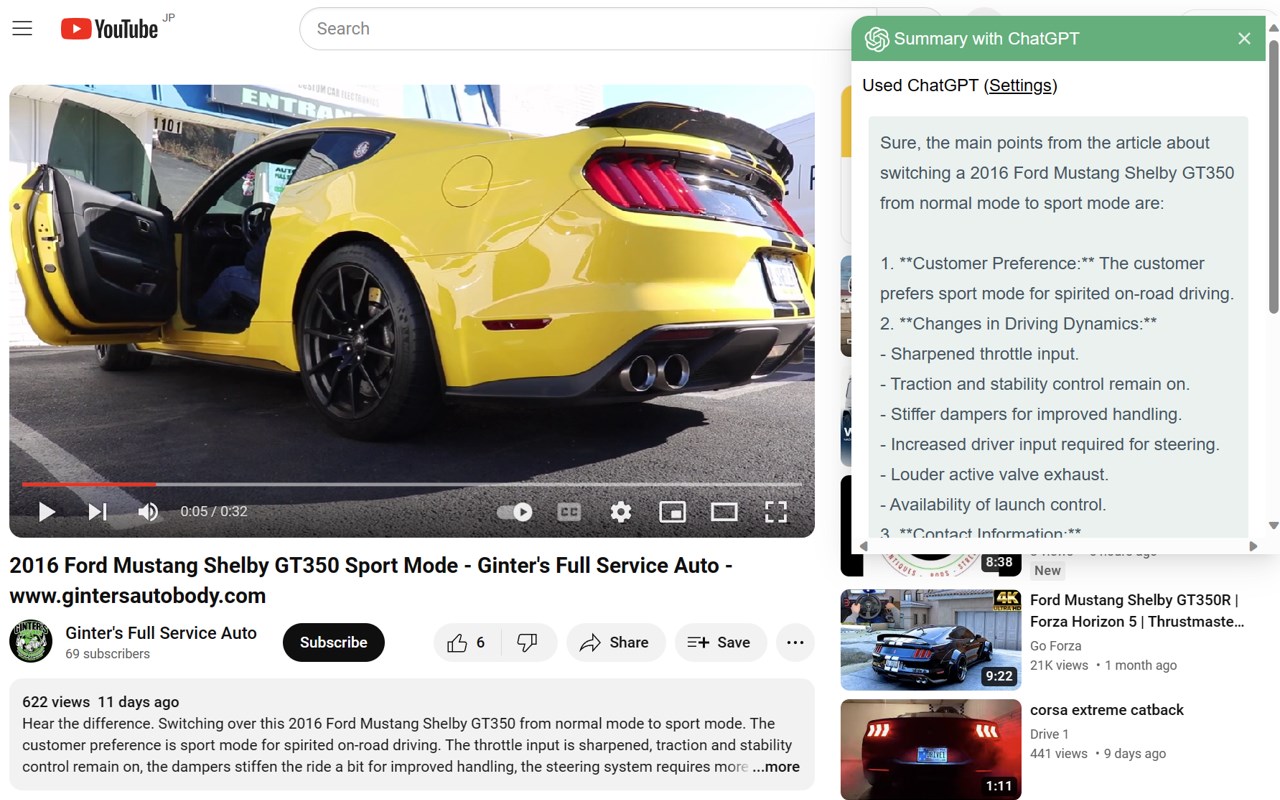Switch to theater mode
The width and height of the screenshot is (1280, 800).
(724, 512)
